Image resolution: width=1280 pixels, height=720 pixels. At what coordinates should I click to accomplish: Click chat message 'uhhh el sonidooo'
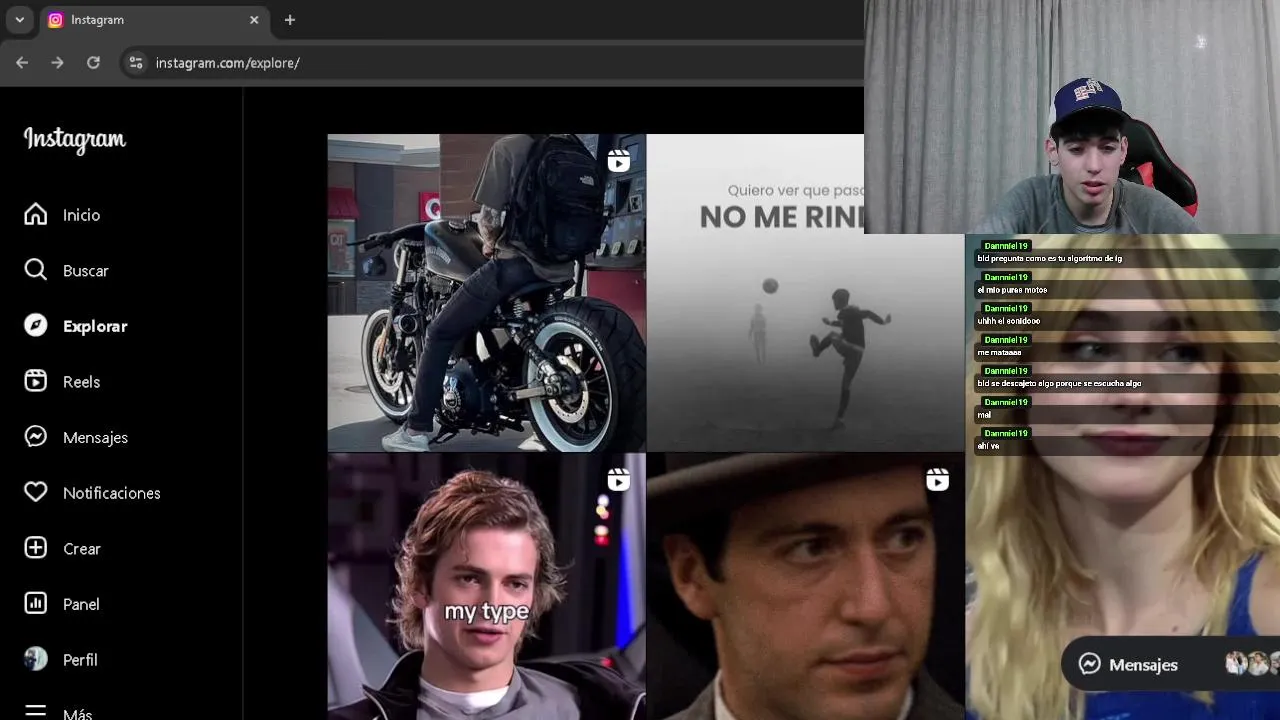tap(1009, 321)
